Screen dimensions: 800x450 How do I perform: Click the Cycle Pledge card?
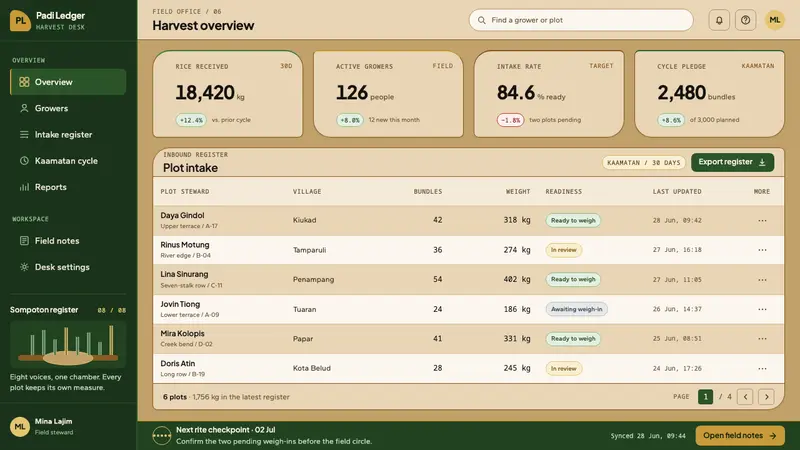pyautogui.click(x=709, y=94)
